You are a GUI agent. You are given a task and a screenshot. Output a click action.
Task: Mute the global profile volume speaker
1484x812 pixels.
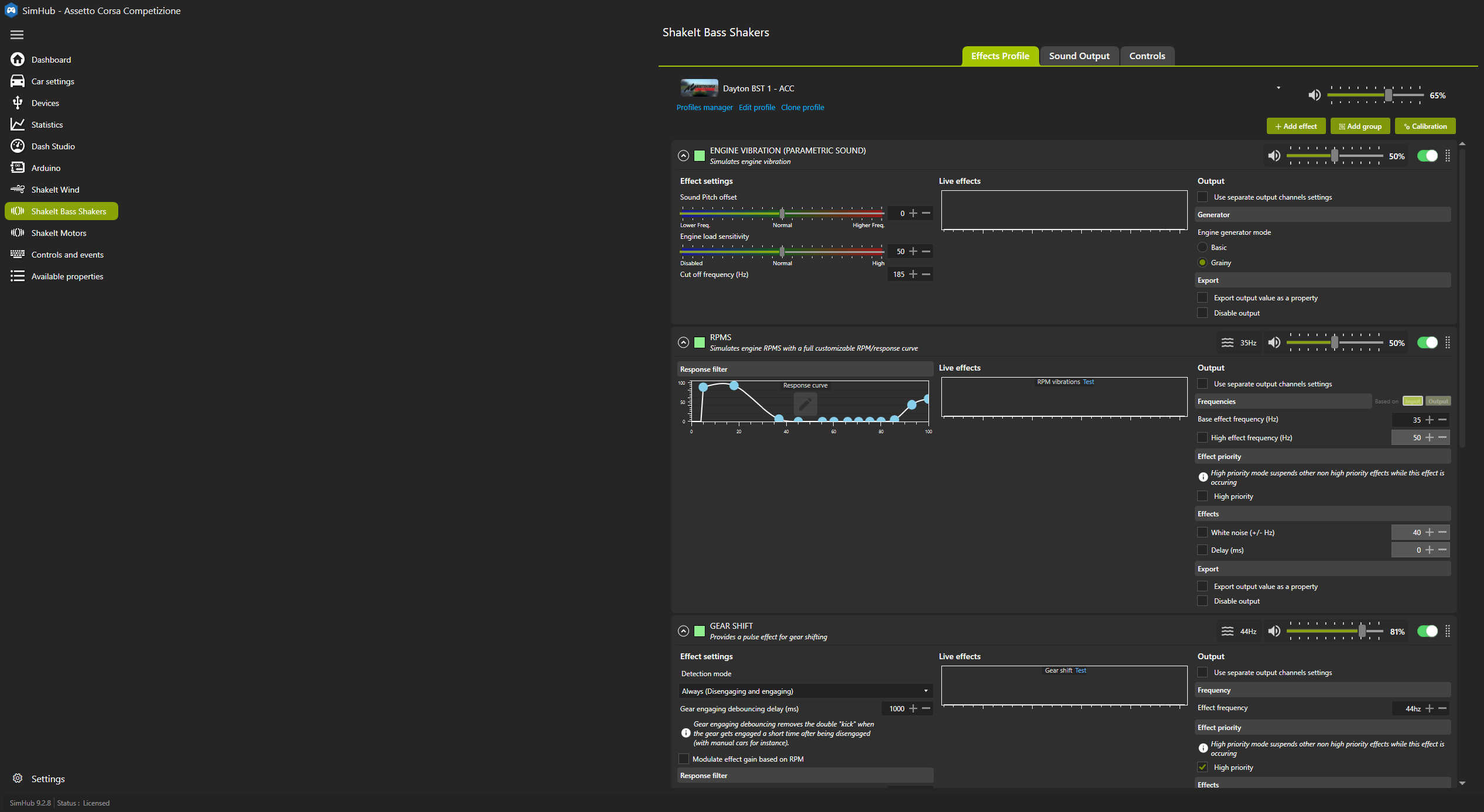tap(1314, 95)
